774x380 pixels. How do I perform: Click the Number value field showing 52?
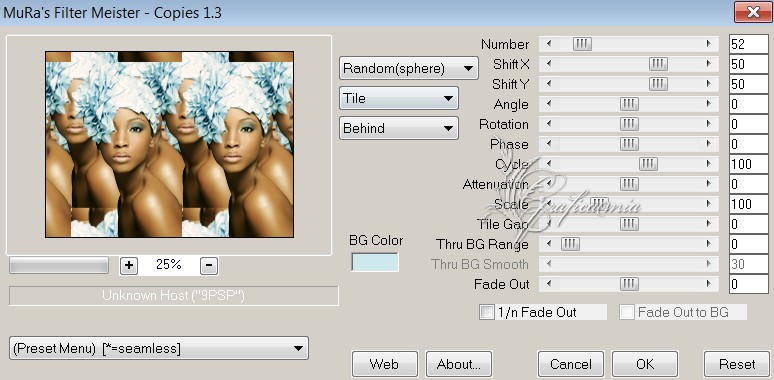748,44
